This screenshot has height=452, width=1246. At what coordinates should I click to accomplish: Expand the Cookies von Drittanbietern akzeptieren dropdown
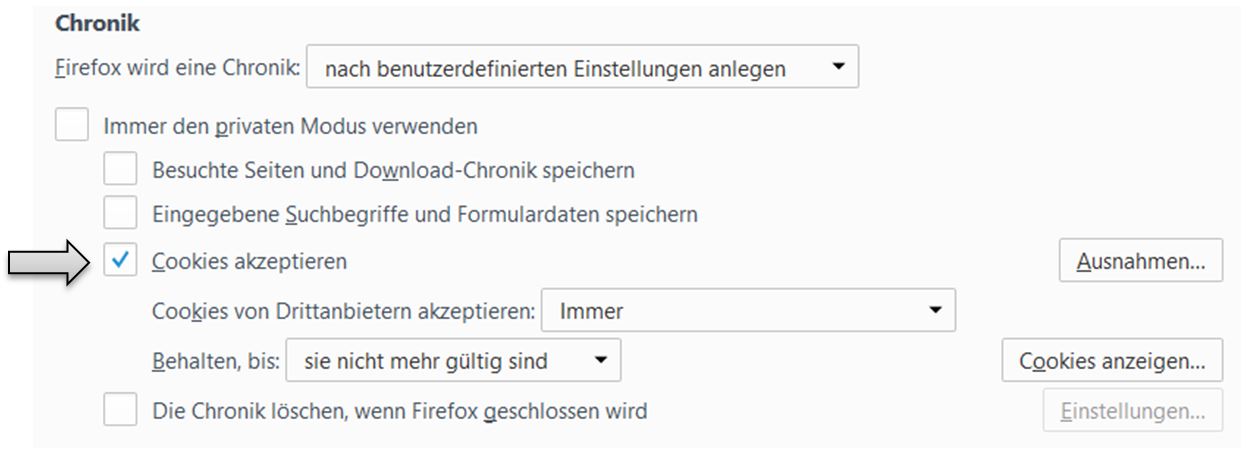coord(748,311)
